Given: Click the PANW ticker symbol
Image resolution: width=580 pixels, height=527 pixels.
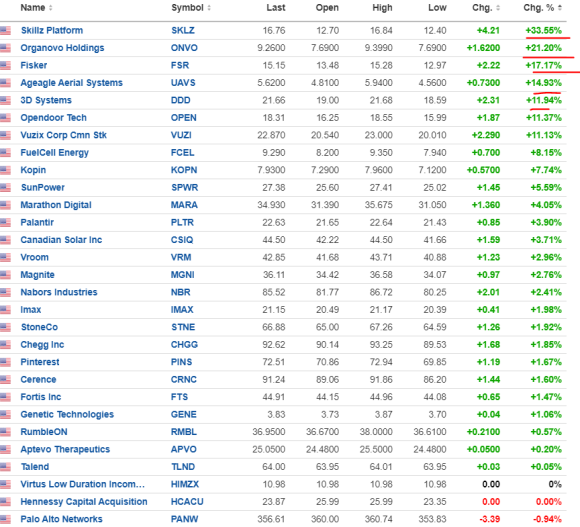Looking at the screenshot, I should click(x=185, y=519).
